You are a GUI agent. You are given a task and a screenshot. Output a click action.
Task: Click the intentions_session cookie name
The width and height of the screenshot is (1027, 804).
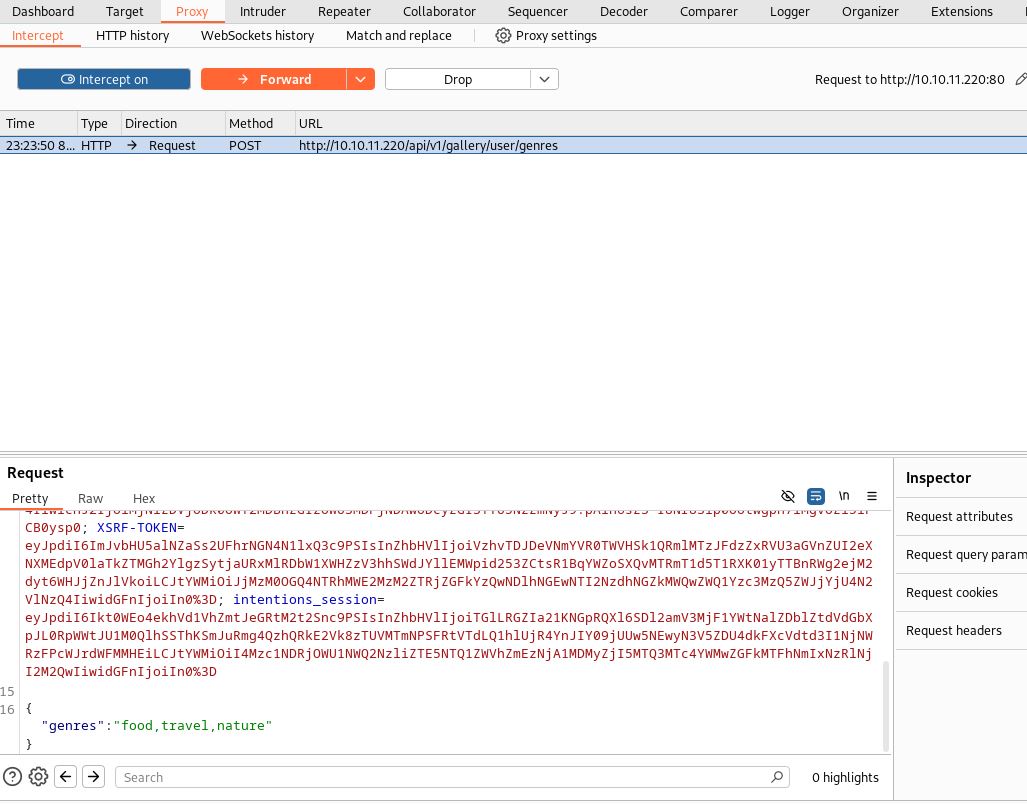click(305, 600)
